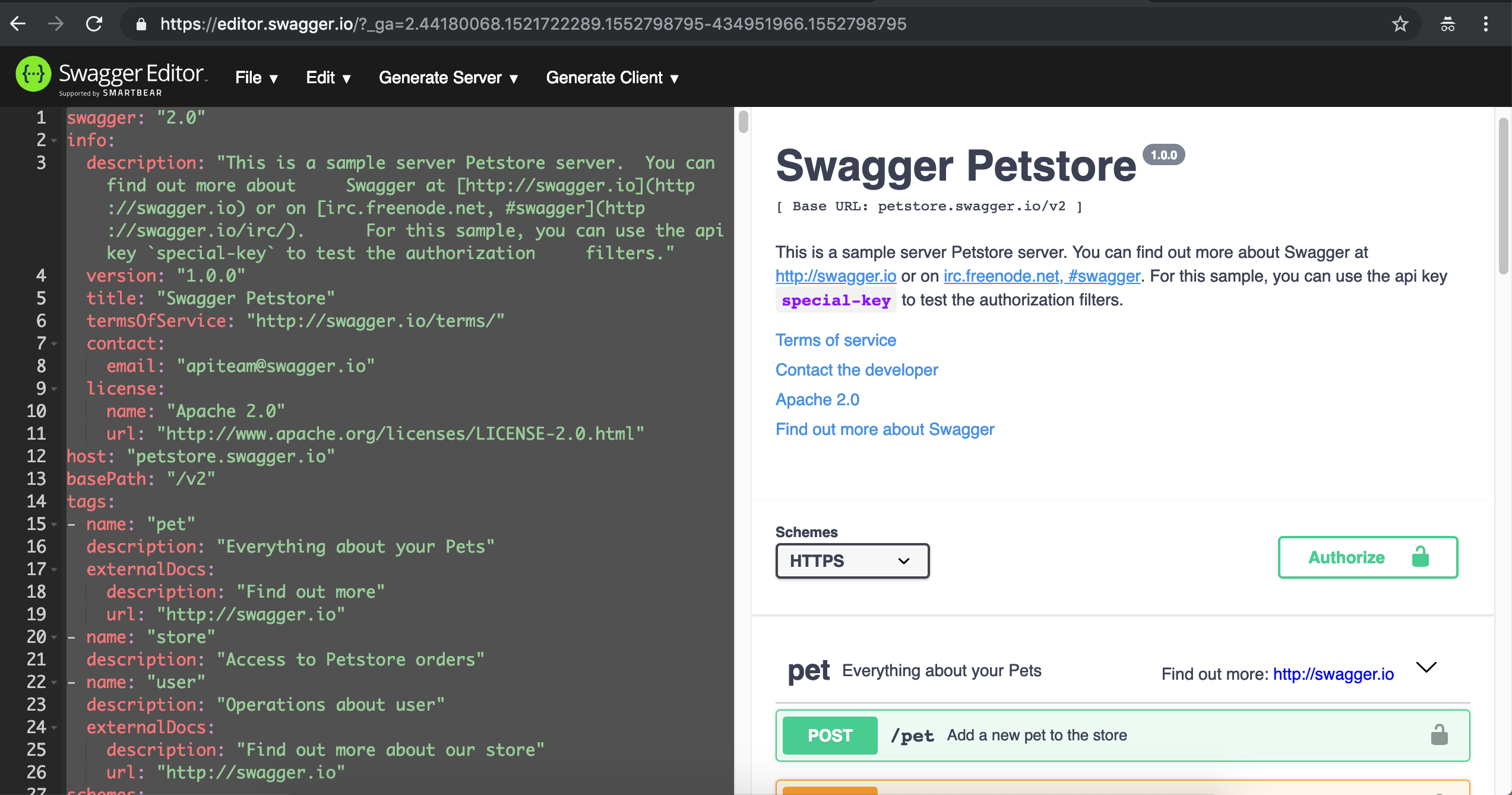This screenshot has width=1512, height=795.
Task: Fold the license block at line 9
Action: 54,389
